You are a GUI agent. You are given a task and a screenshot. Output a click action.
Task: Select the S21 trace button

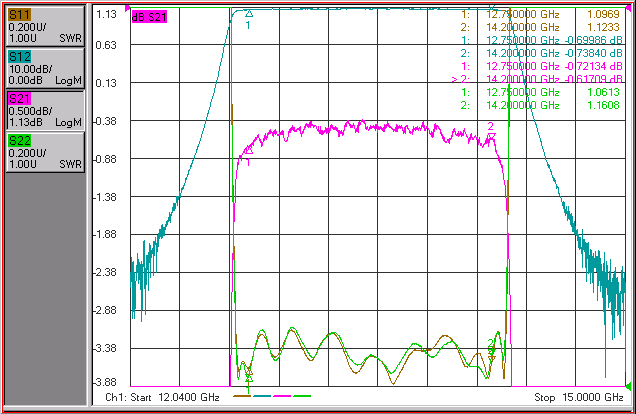(45, 110)
